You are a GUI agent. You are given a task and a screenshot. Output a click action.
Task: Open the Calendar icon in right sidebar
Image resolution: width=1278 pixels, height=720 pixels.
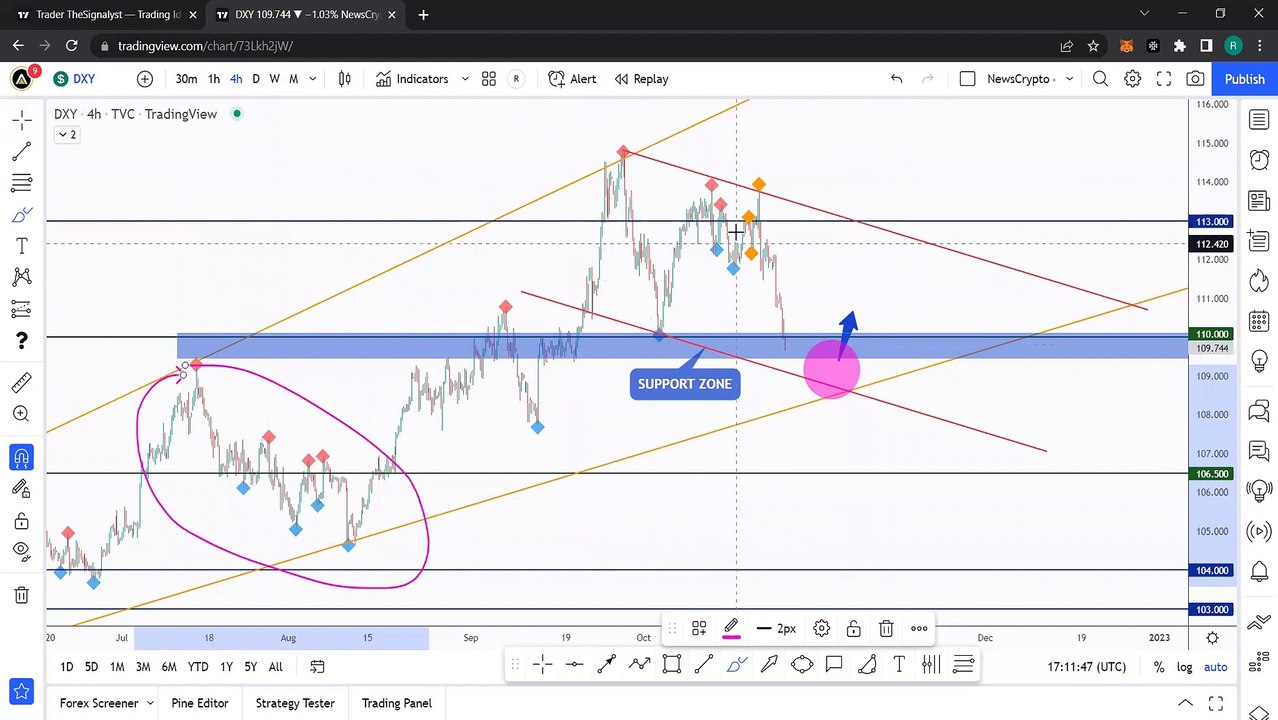(x=1259, y=321)
